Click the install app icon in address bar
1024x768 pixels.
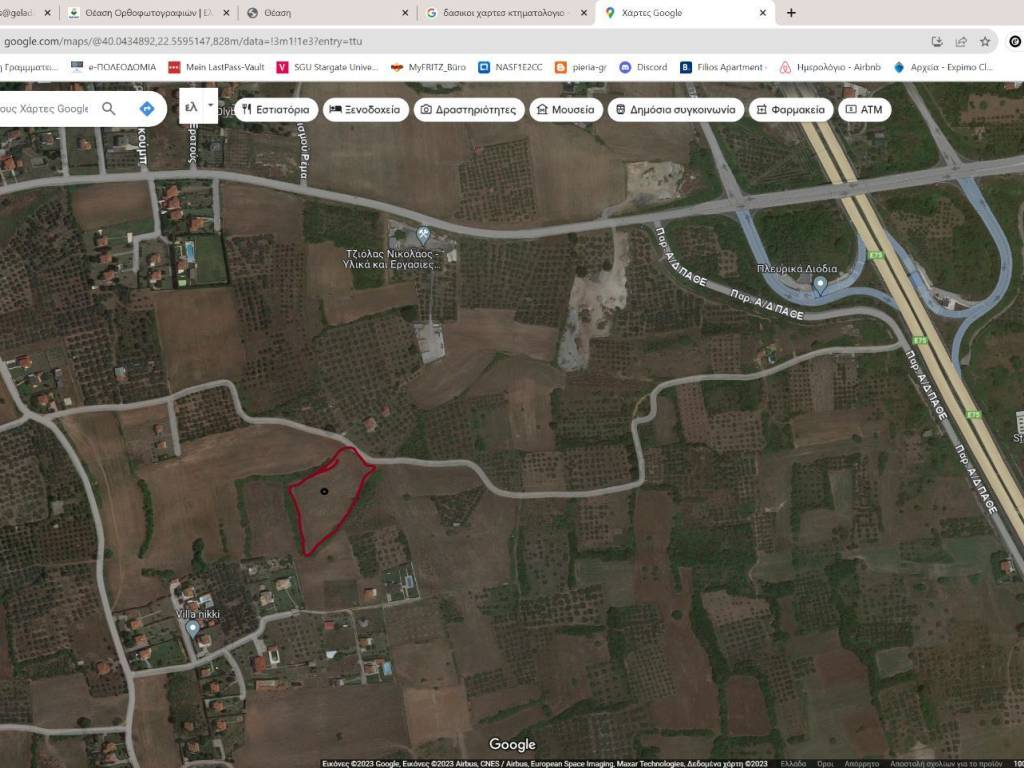(937, 42)
